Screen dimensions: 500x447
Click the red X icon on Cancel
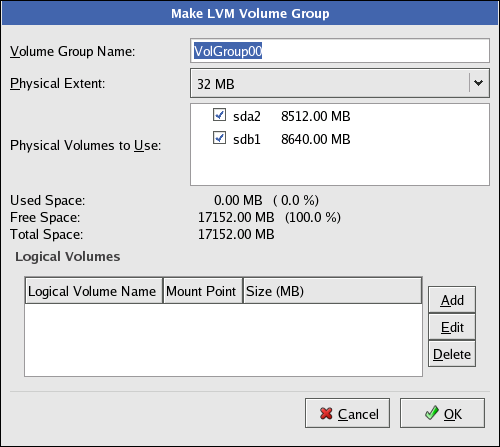[326, 414]
